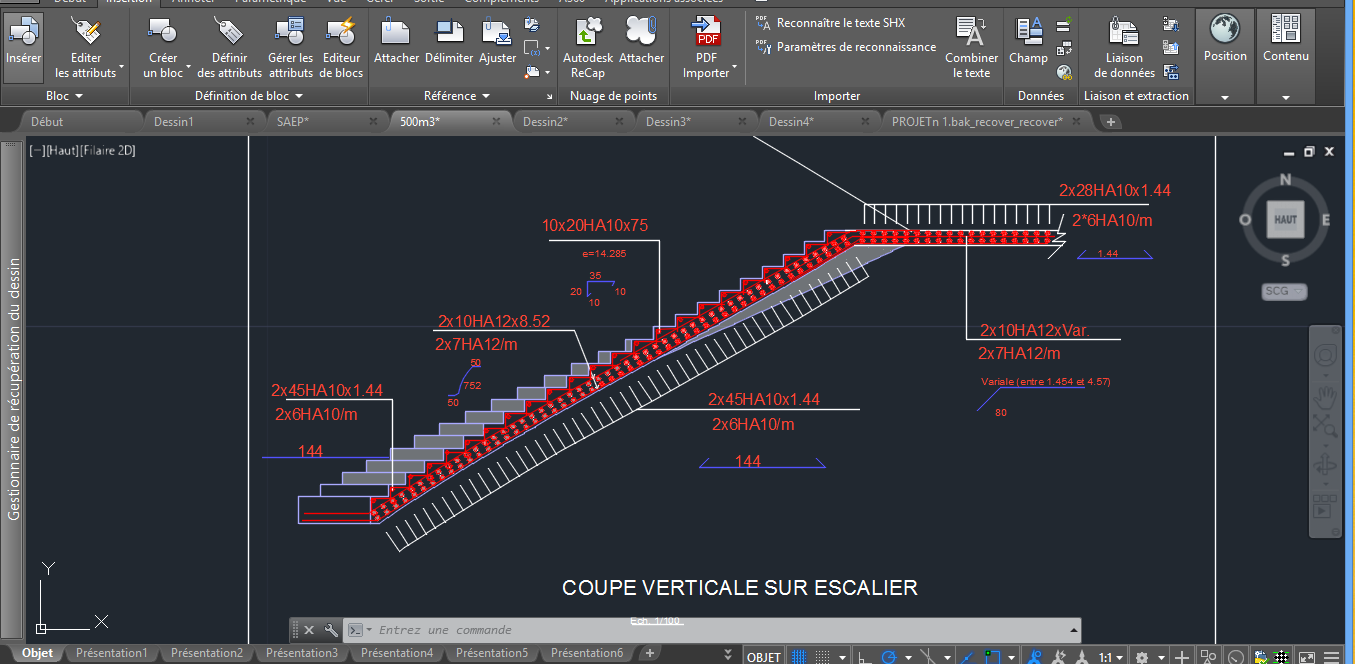
Task: Toggle OBJET model space button
Action: [764, 657]
